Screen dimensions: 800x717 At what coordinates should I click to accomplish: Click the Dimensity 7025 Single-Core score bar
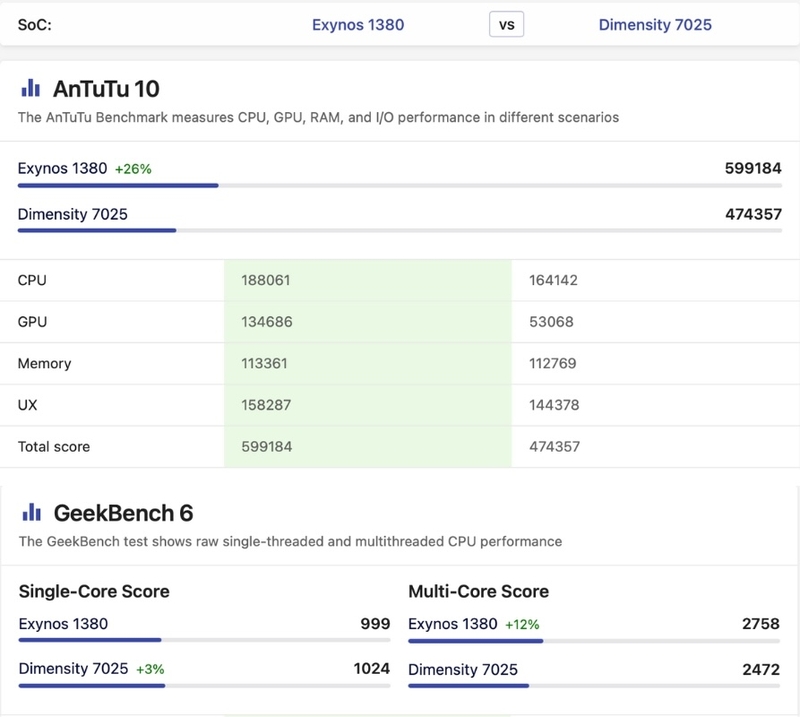tap(92, 686)
